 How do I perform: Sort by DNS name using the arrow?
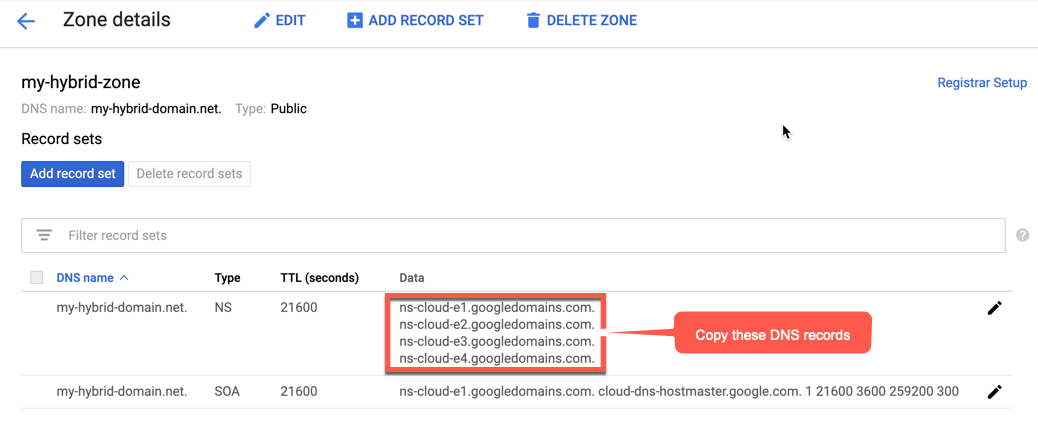click(x=124, y=277)
